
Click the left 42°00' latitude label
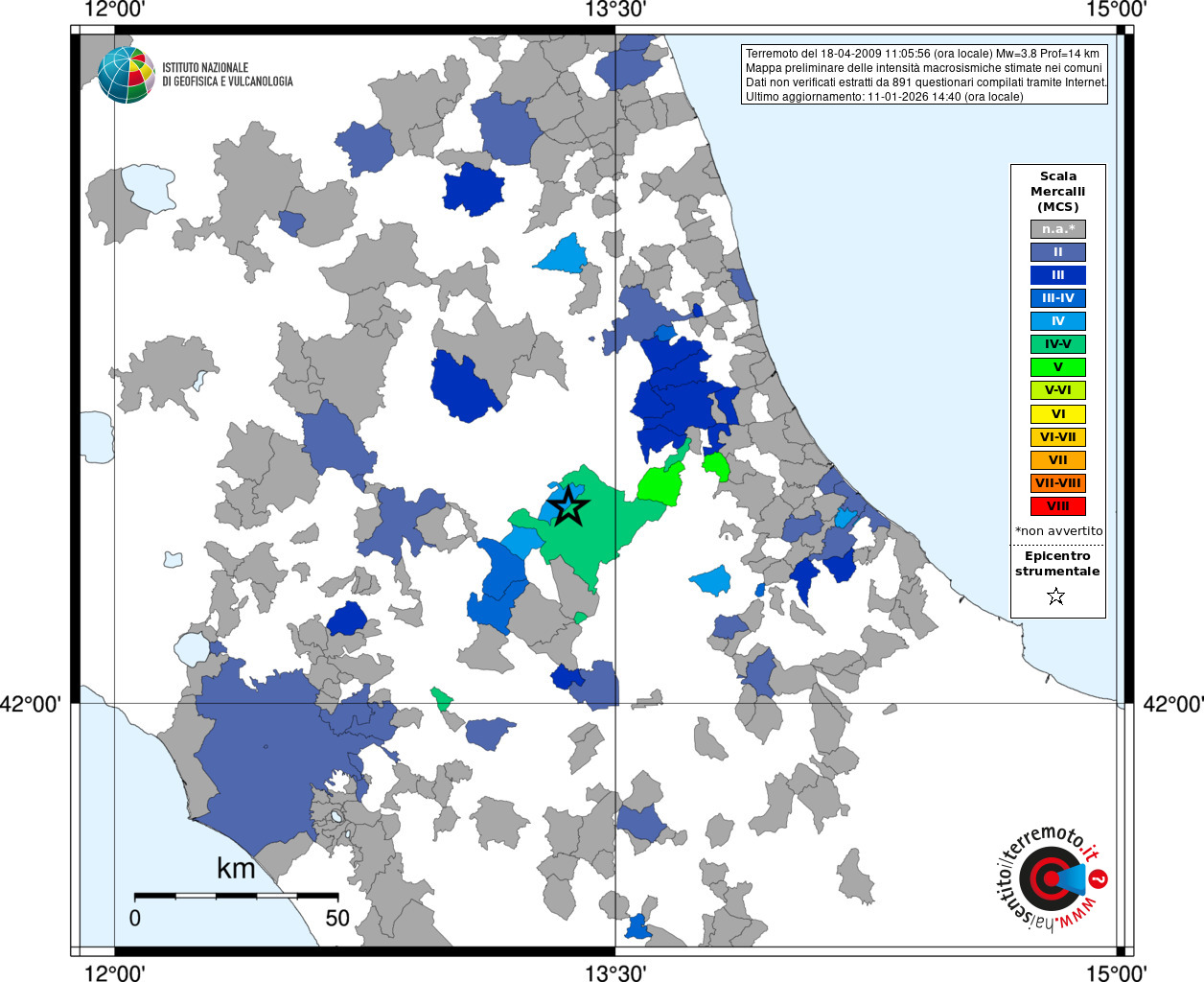[x=31, y=704]
